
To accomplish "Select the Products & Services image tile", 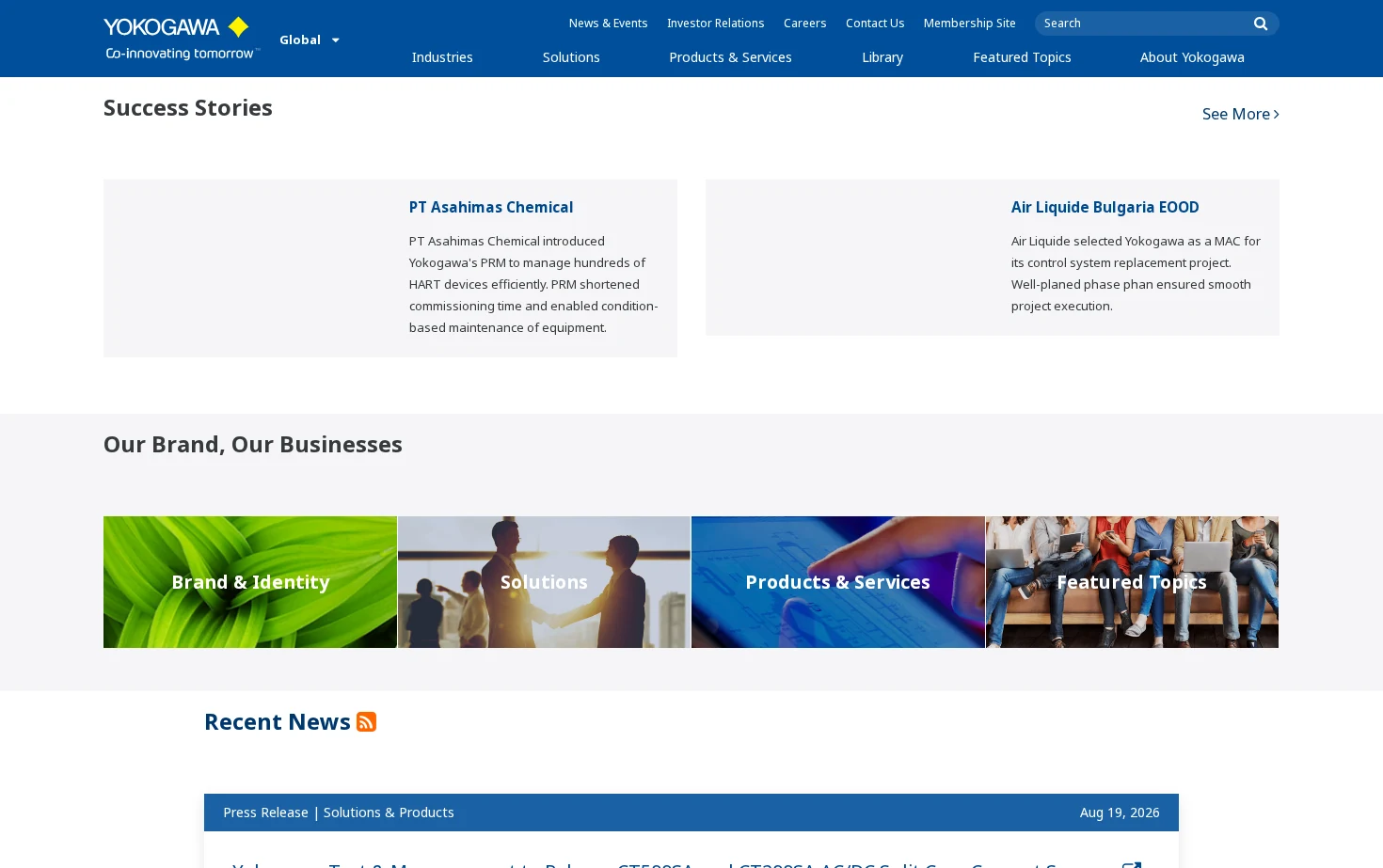I will click(838, 582).
